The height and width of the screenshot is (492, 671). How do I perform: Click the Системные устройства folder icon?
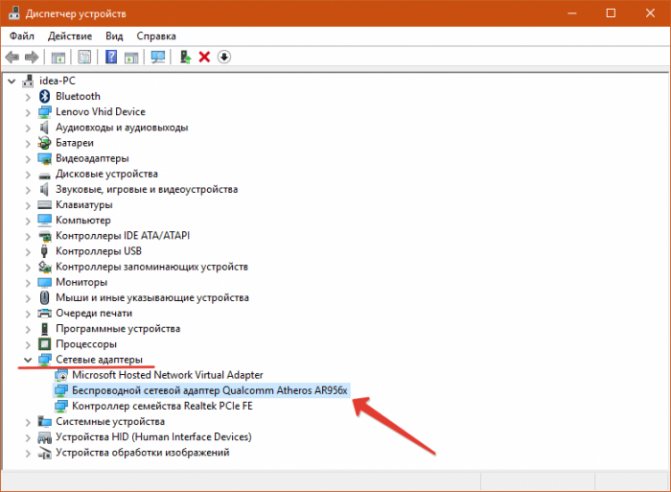click(45, 421)
